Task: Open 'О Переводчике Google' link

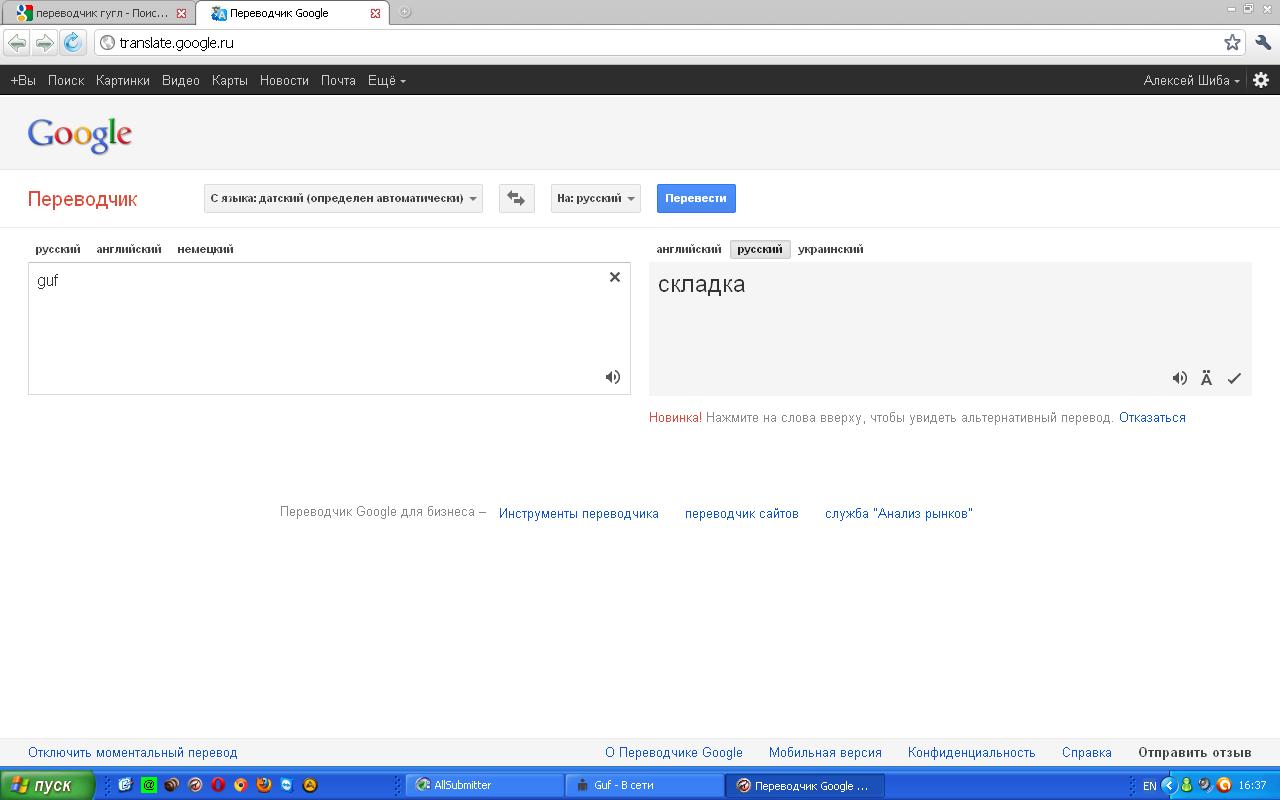Action: 674,752
